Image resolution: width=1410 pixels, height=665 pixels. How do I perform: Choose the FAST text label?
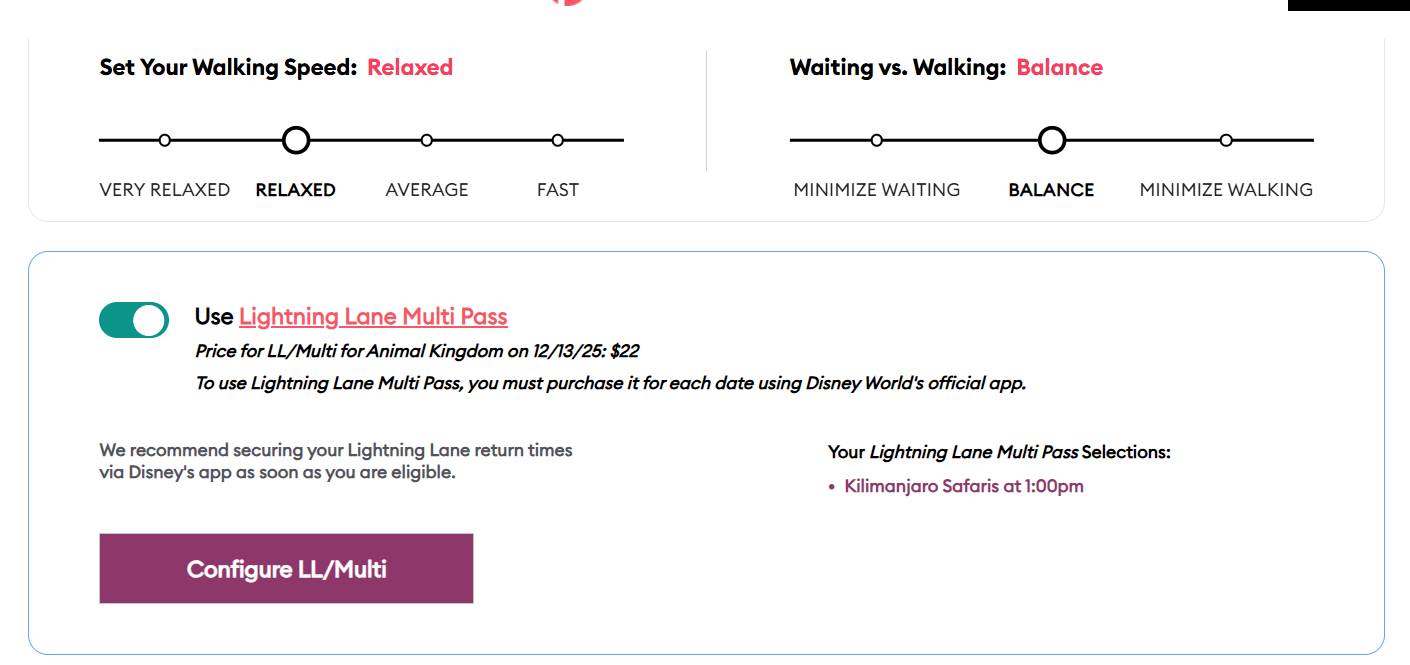[x=558, y=190]
